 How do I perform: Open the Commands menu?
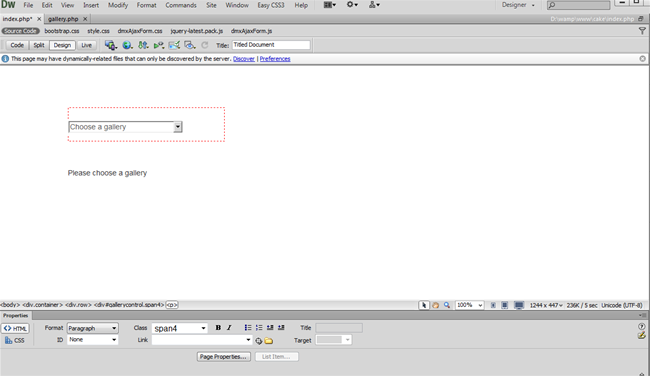coord(181,5)
